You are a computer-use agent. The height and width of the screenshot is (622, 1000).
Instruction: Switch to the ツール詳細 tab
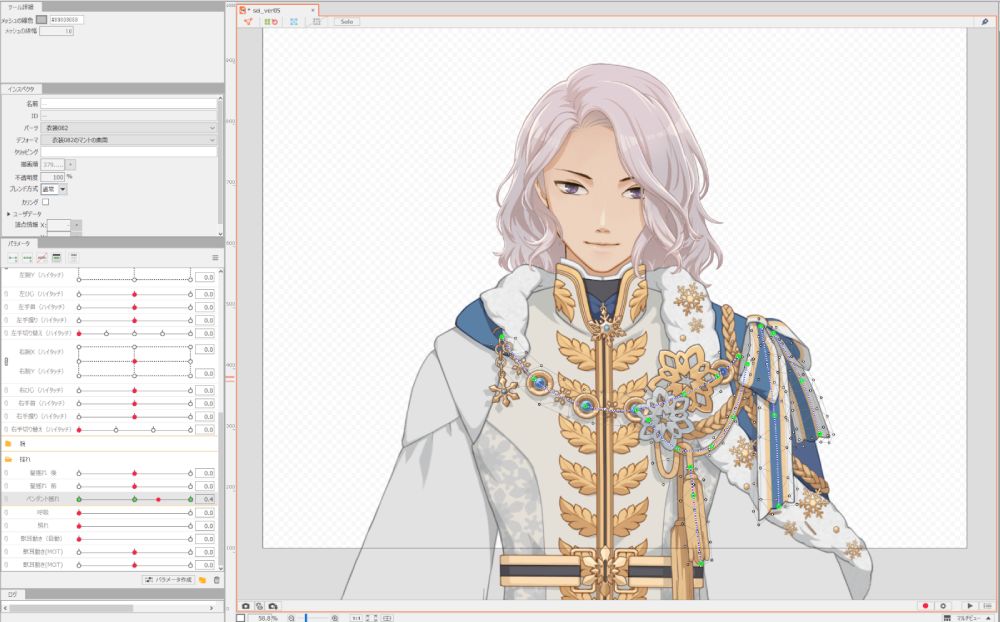pyautogui.click(x=21, y=7)
